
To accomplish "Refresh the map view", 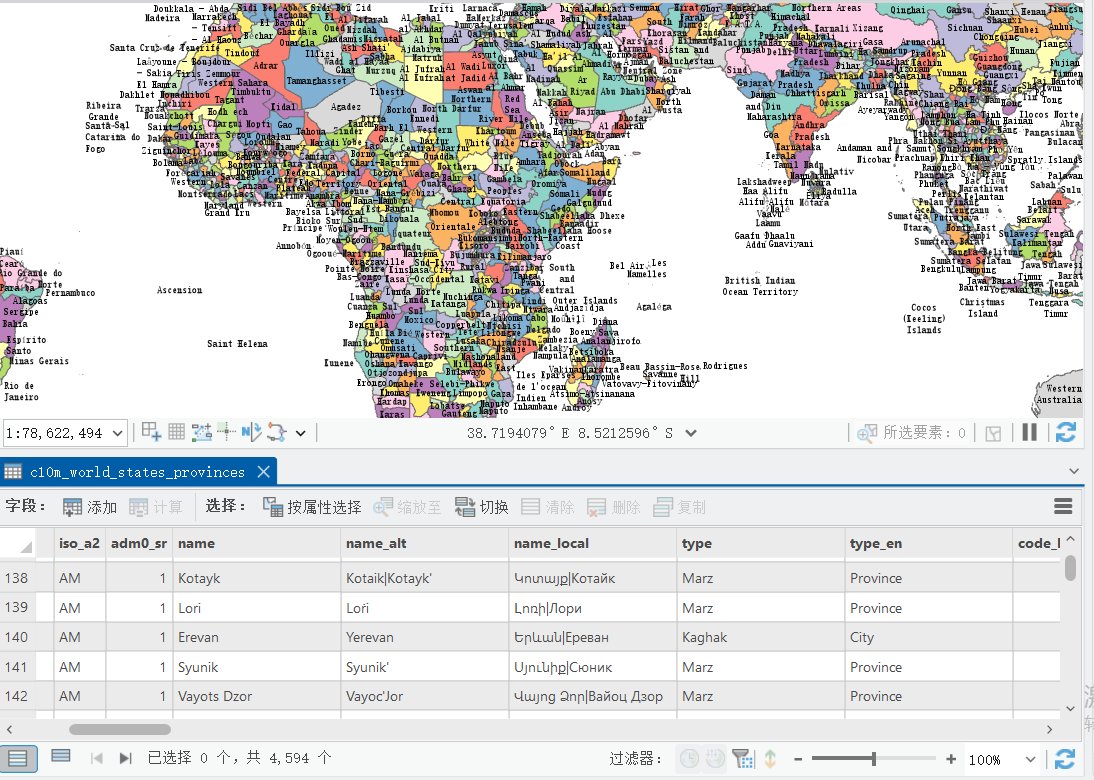I will tap(1065, 433).
